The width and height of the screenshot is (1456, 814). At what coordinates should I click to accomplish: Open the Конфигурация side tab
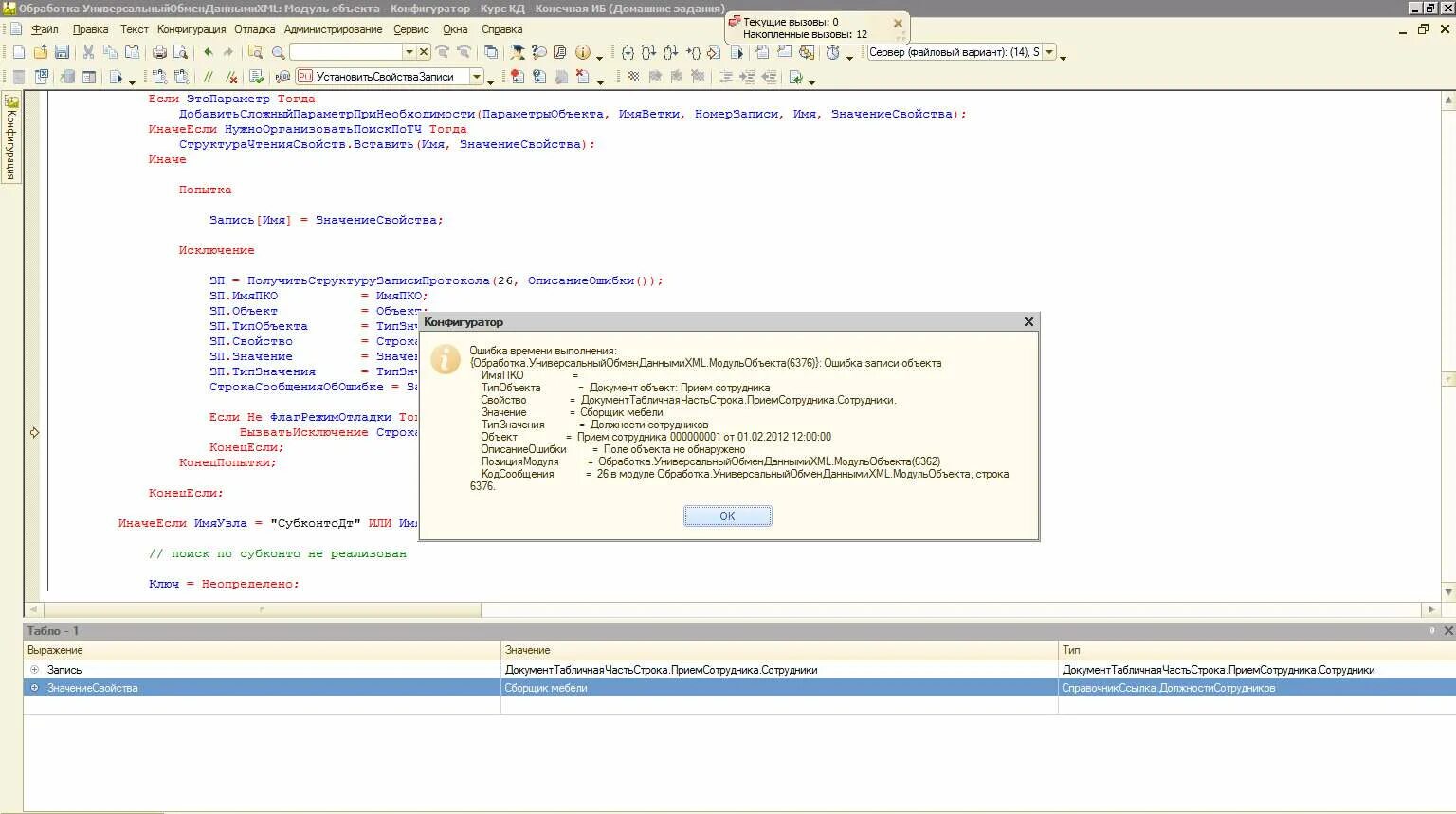point(11,137)
